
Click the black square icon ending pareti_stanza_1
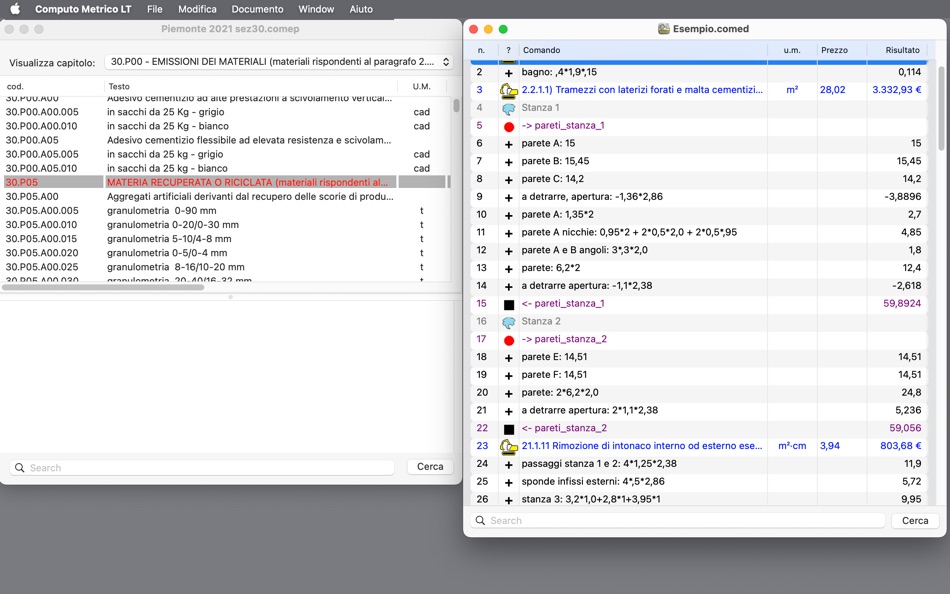click(509, 303)
